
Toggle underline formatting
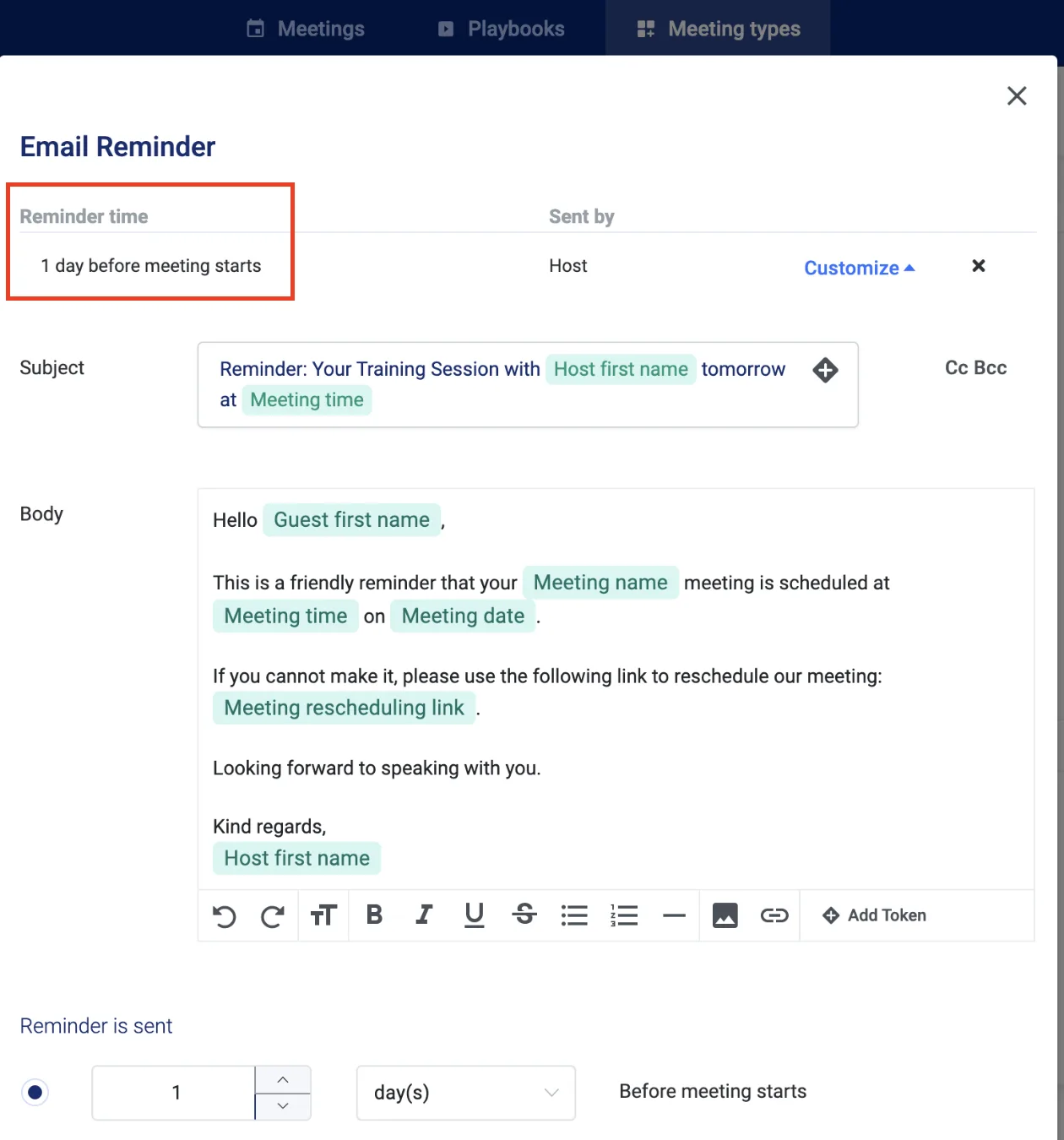(x=475, y=915)
